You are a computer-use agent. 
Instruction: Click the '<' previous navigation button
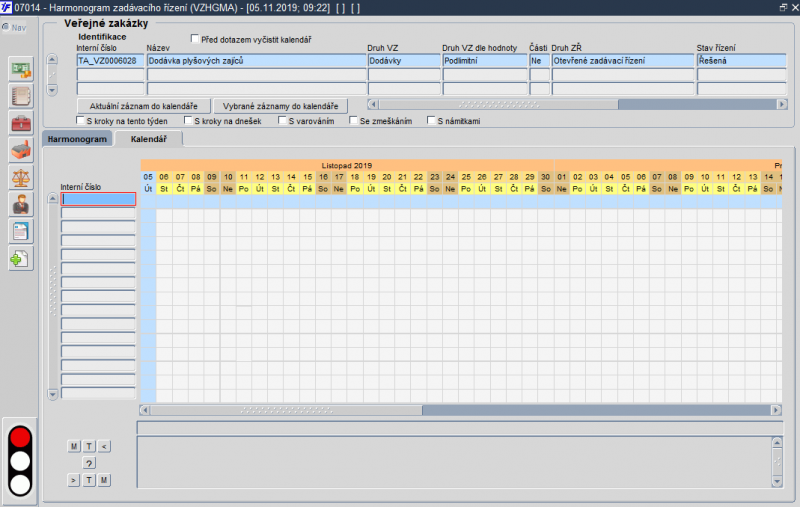click(104, 446)
